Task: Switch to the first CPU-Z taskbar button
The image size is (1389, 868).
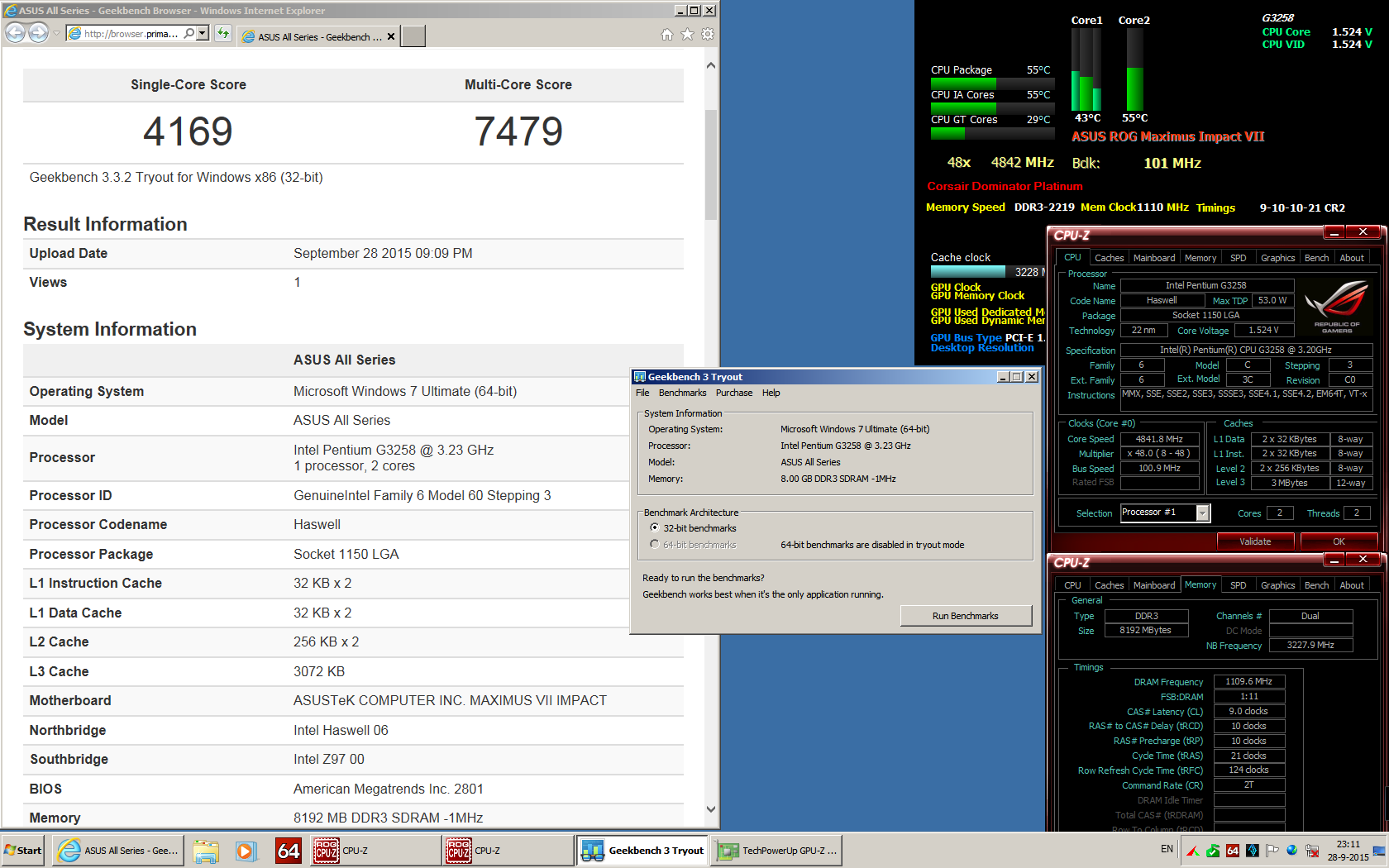Action: [x=375, y=851]
